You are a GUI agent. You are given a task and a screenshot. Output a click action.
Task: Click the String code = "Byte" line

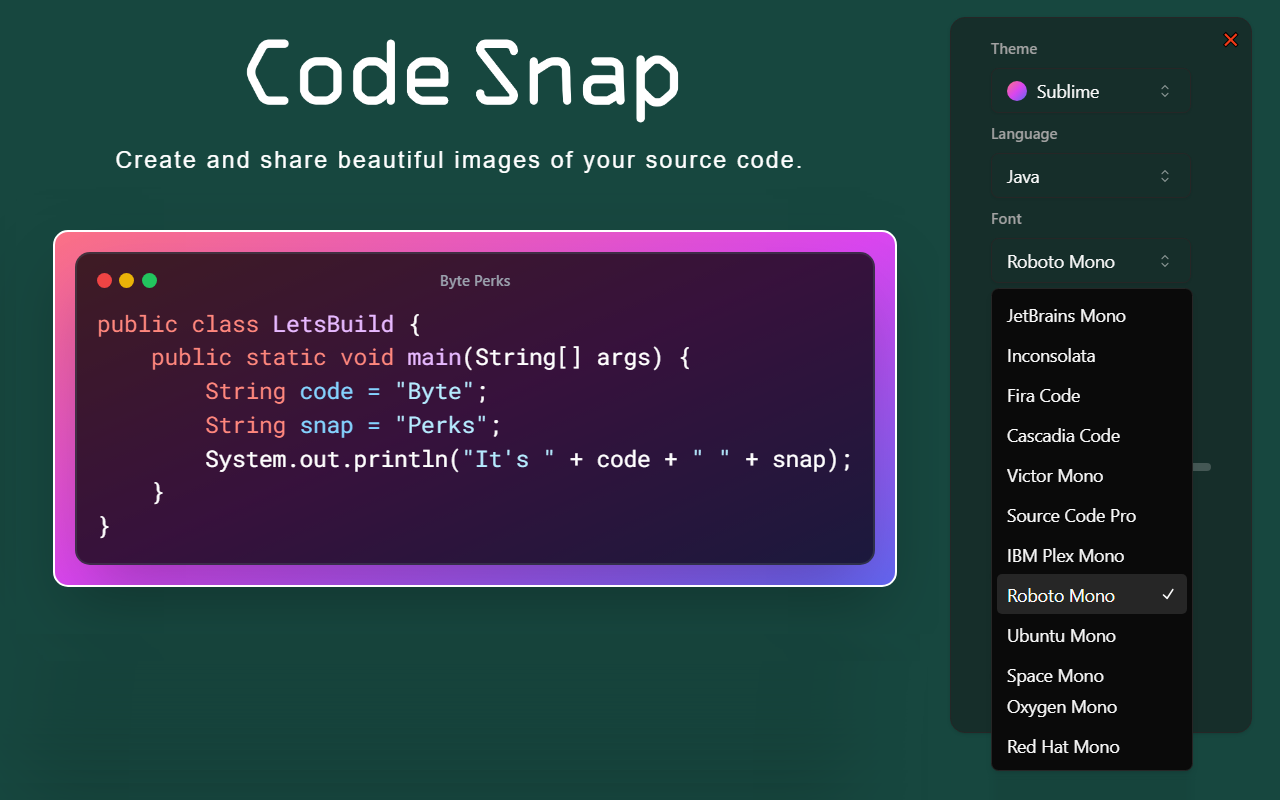click(x=347, y=391)
